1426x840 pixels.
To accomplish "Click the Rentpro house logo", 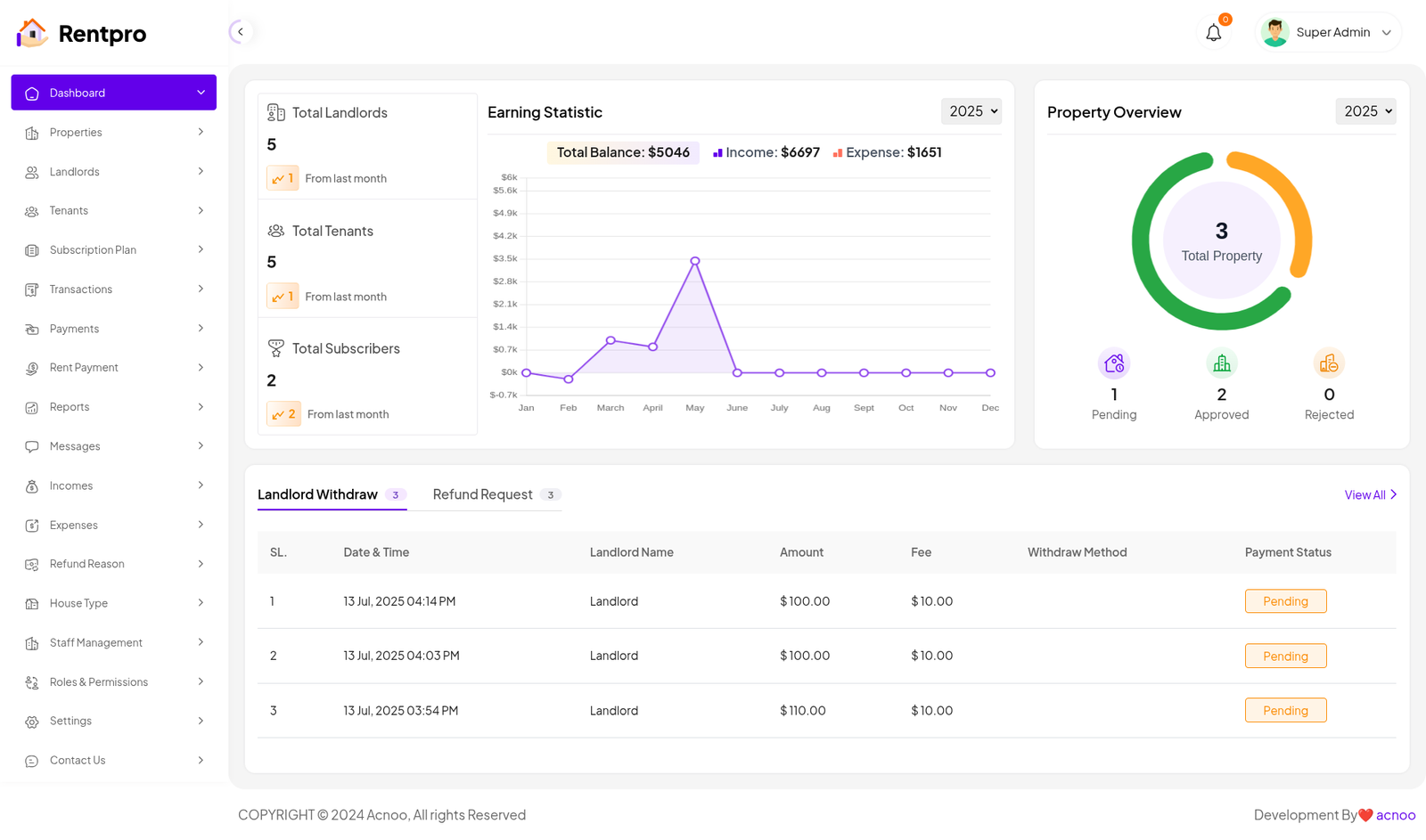I will (x=32, y=33).
